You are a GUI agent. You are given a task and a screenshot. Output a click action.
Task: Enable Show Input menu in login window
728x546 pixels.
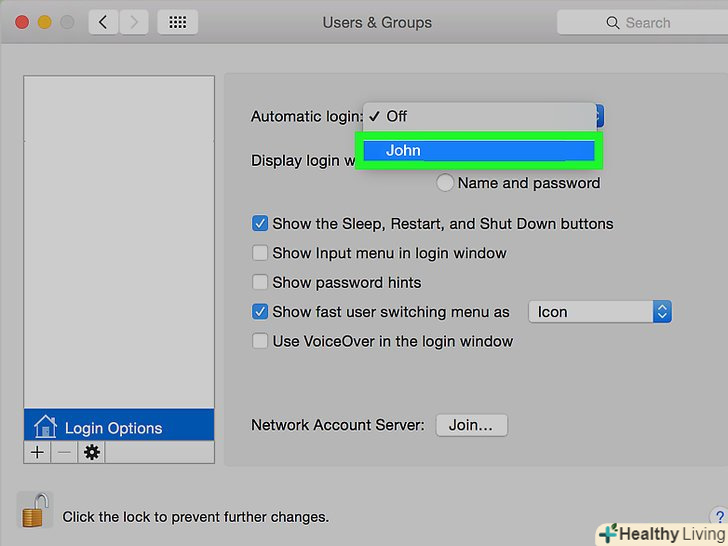click(260, 253)
